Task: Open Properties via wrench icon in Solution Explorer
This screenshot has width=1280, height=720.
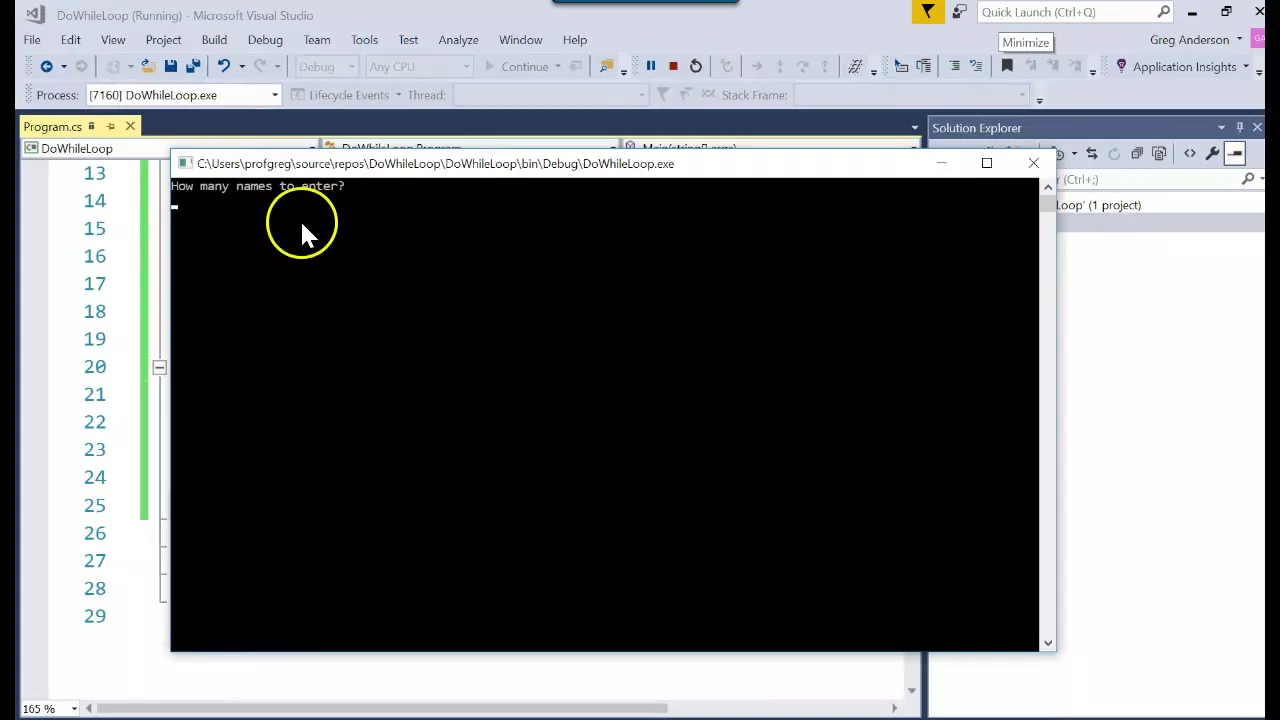Action: (x=1212, y=154)
